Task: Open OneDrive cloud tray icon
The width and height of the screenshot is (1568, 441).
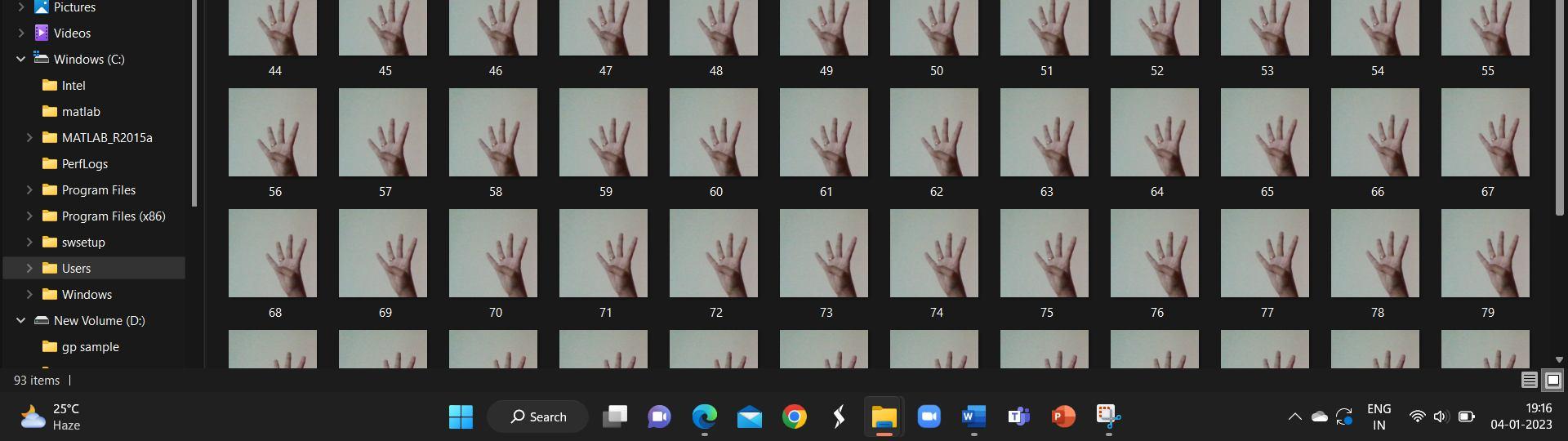Action: pyautogui.click(x=1319, y=416)
